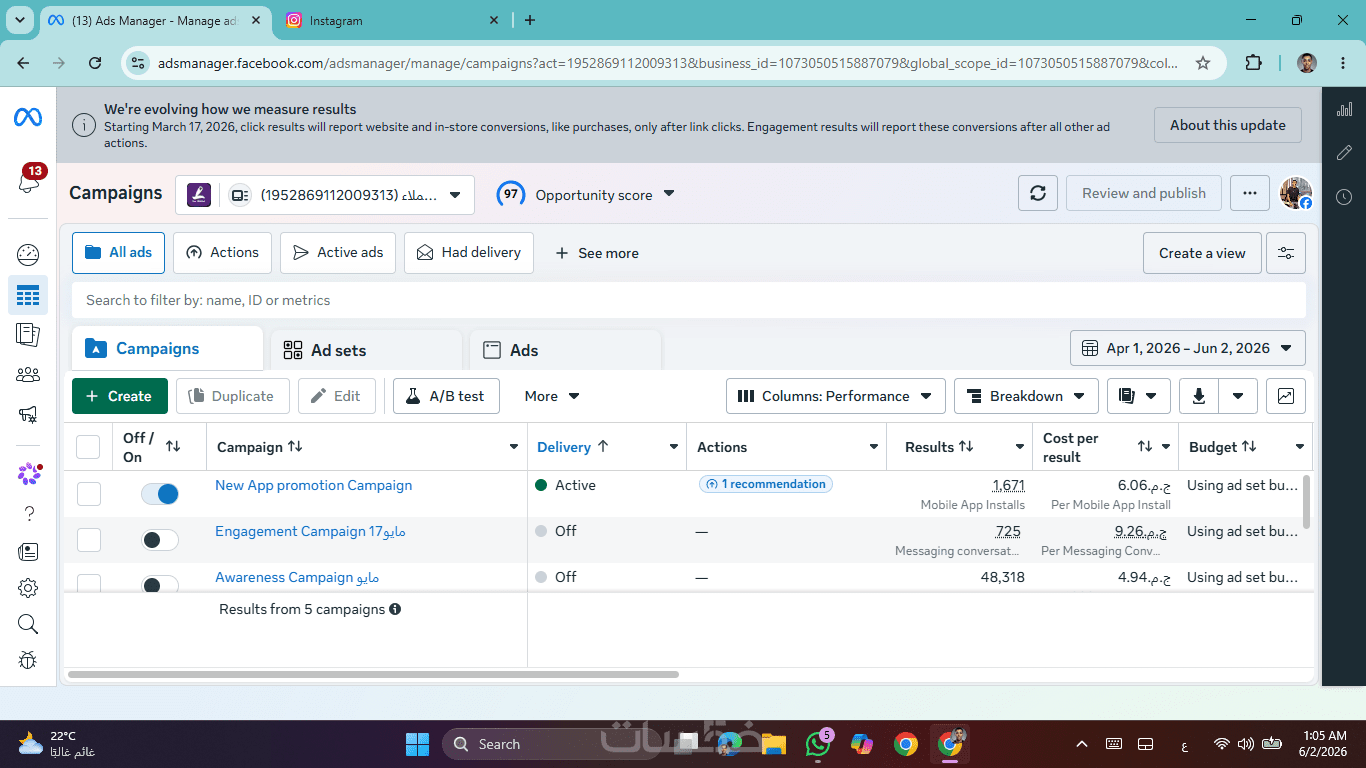Click Create a view button
Screen dimensions: 1366x768
(1202, 253)
